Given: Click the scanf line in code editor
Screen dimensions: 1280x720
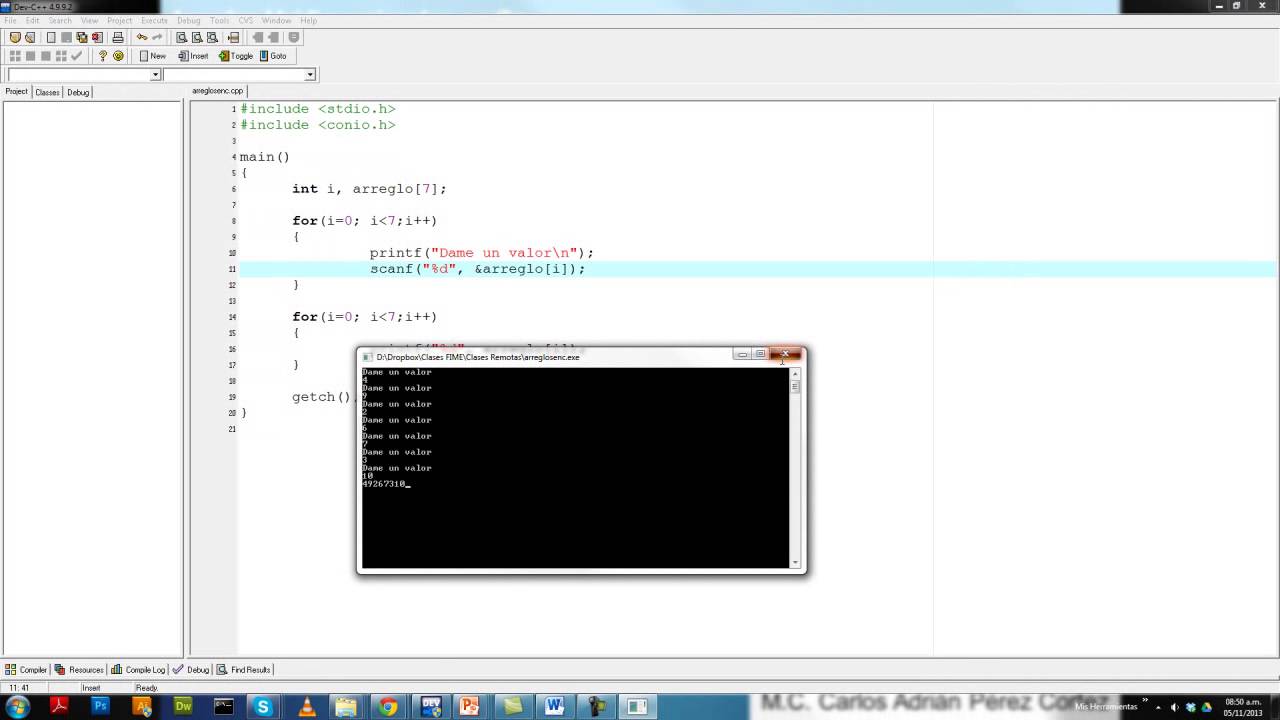Looking at the screenshot, I should [x=478, y=269].
